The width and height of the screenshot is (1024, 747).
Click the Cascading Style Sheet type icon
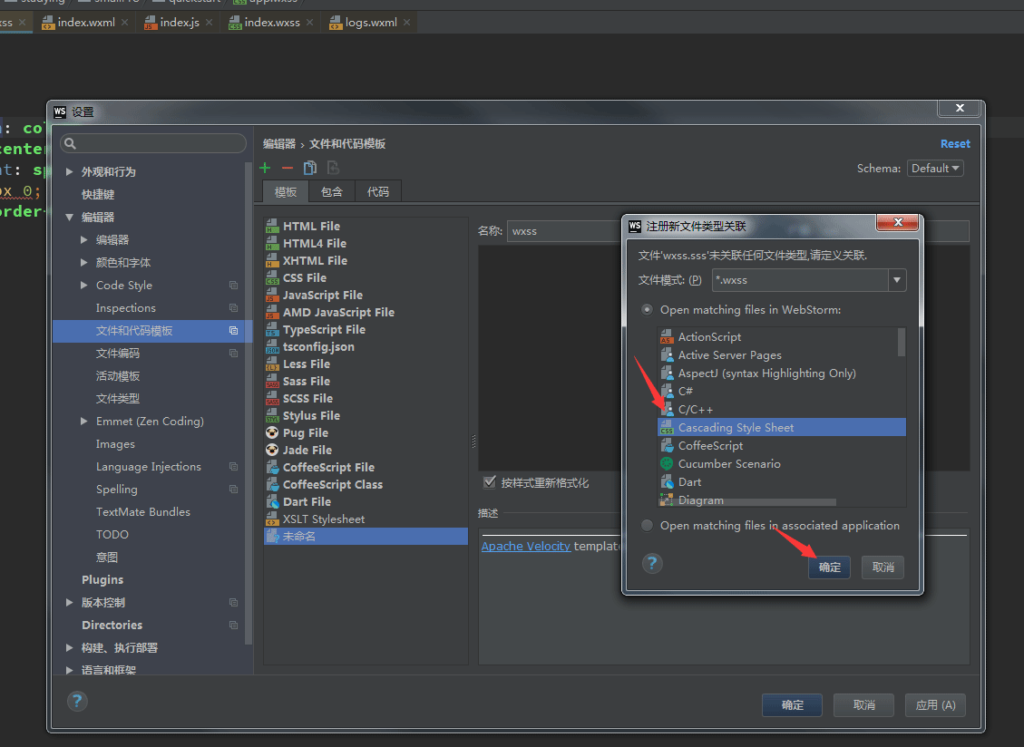(x=667, y=428)
